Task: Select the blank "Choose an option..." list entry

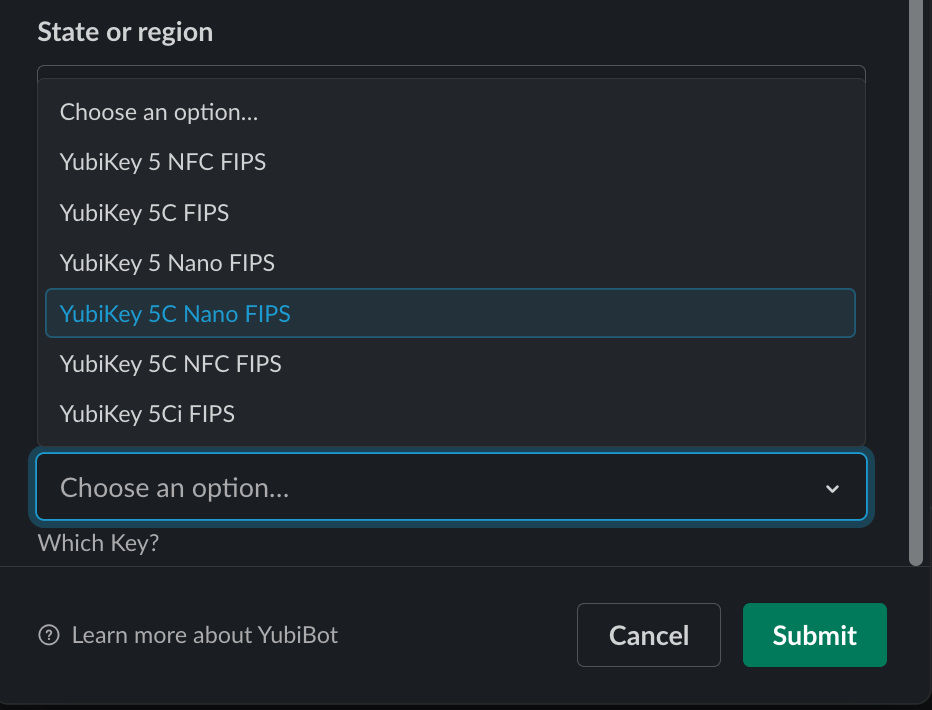Action: (x=159, y=112)
